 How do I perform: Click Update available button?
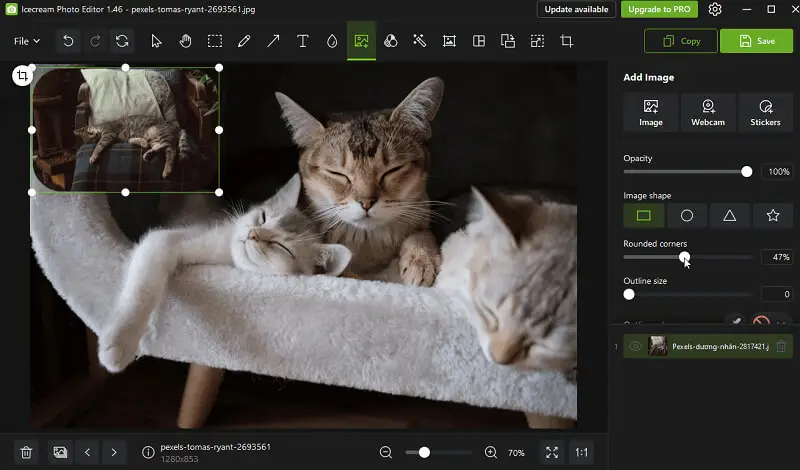[x=576, y=9]
